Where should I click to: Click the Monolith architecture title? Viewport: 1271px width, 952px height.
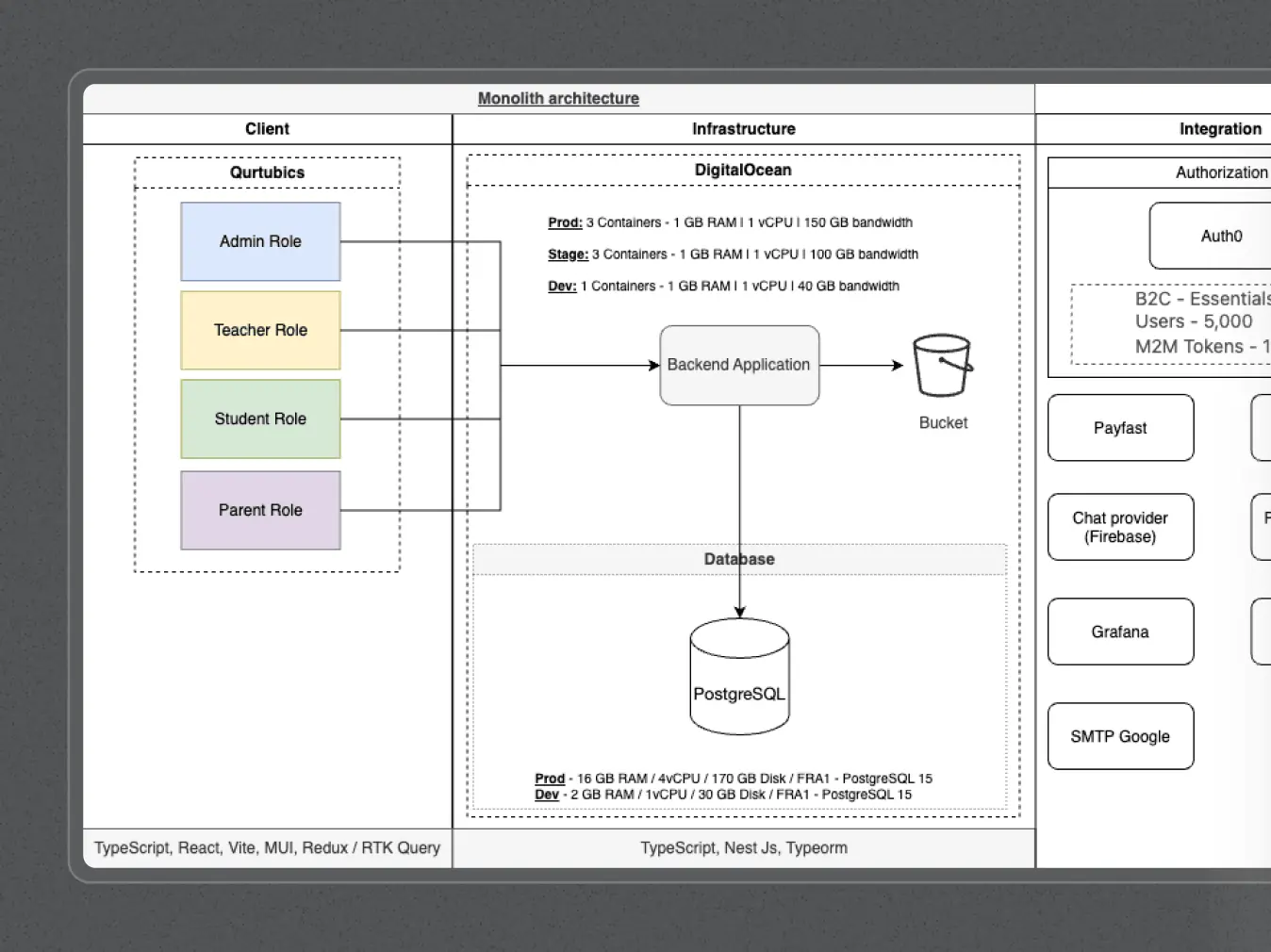coord(558,98)
